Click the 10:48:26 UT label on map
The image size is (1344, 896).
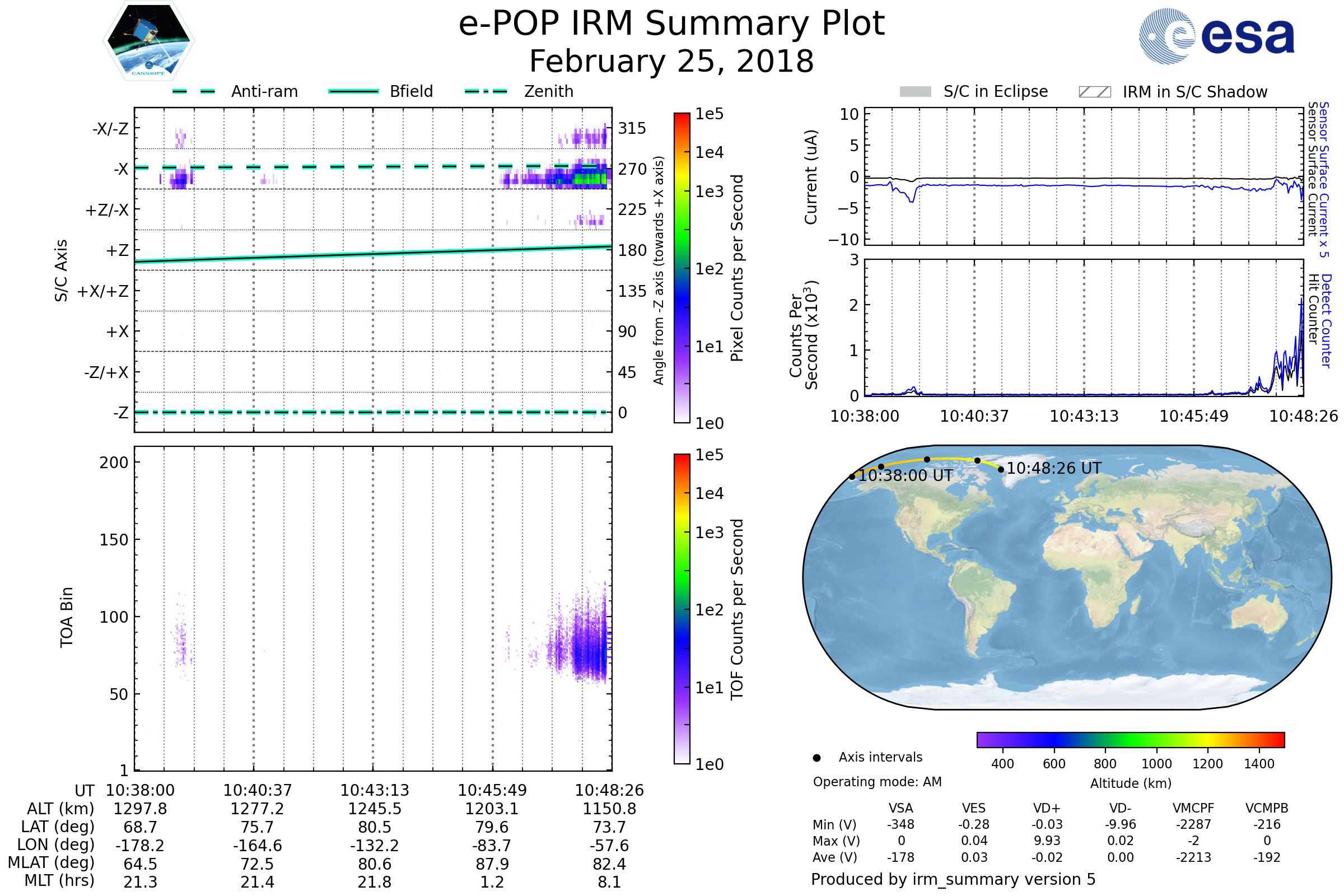coord(1054,469)
